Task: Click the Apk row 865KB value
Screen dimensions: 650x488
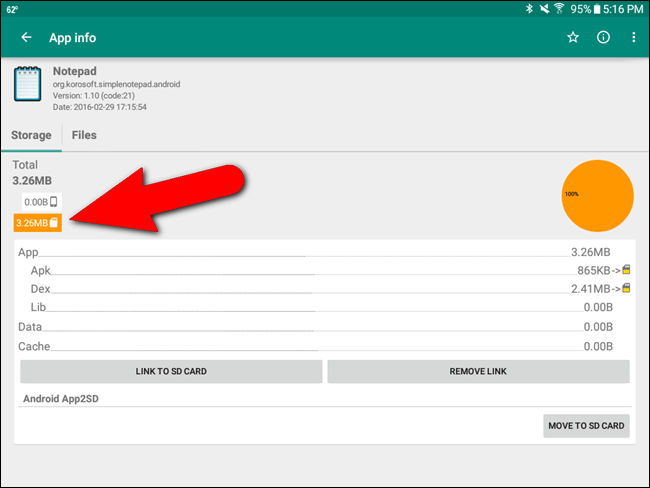Action: [594, 270]
